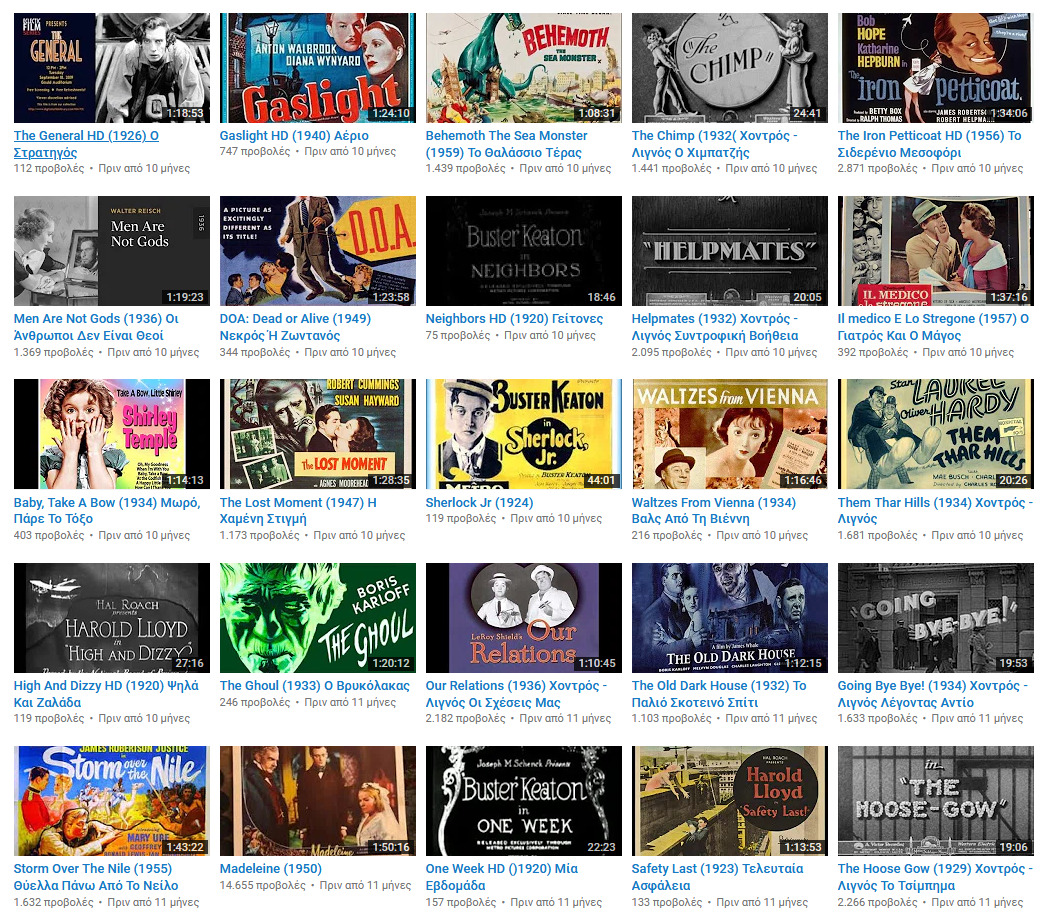This screenshot has height=916, width=1054.
Task: Open the Going Bye-Bye thumbnail
Action: 936,618
